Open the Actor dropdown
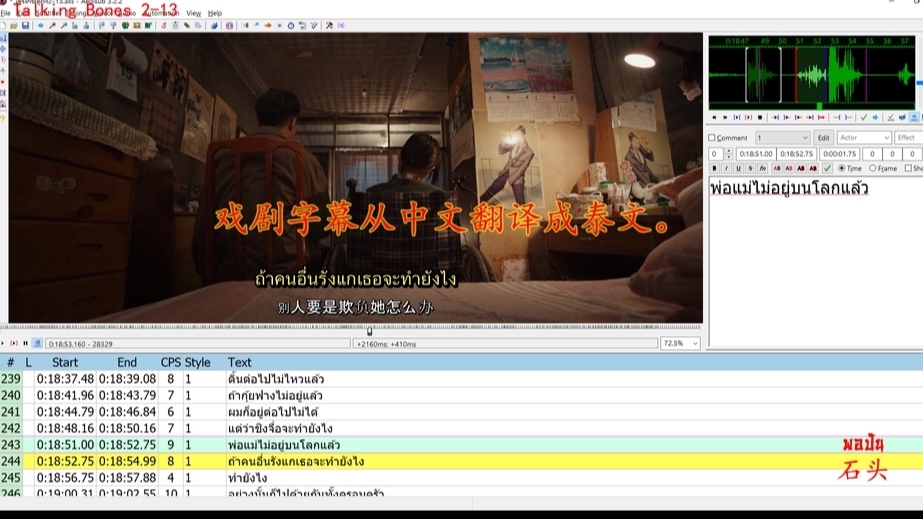Viewport: 923px width, 519px height. (864, 138)
